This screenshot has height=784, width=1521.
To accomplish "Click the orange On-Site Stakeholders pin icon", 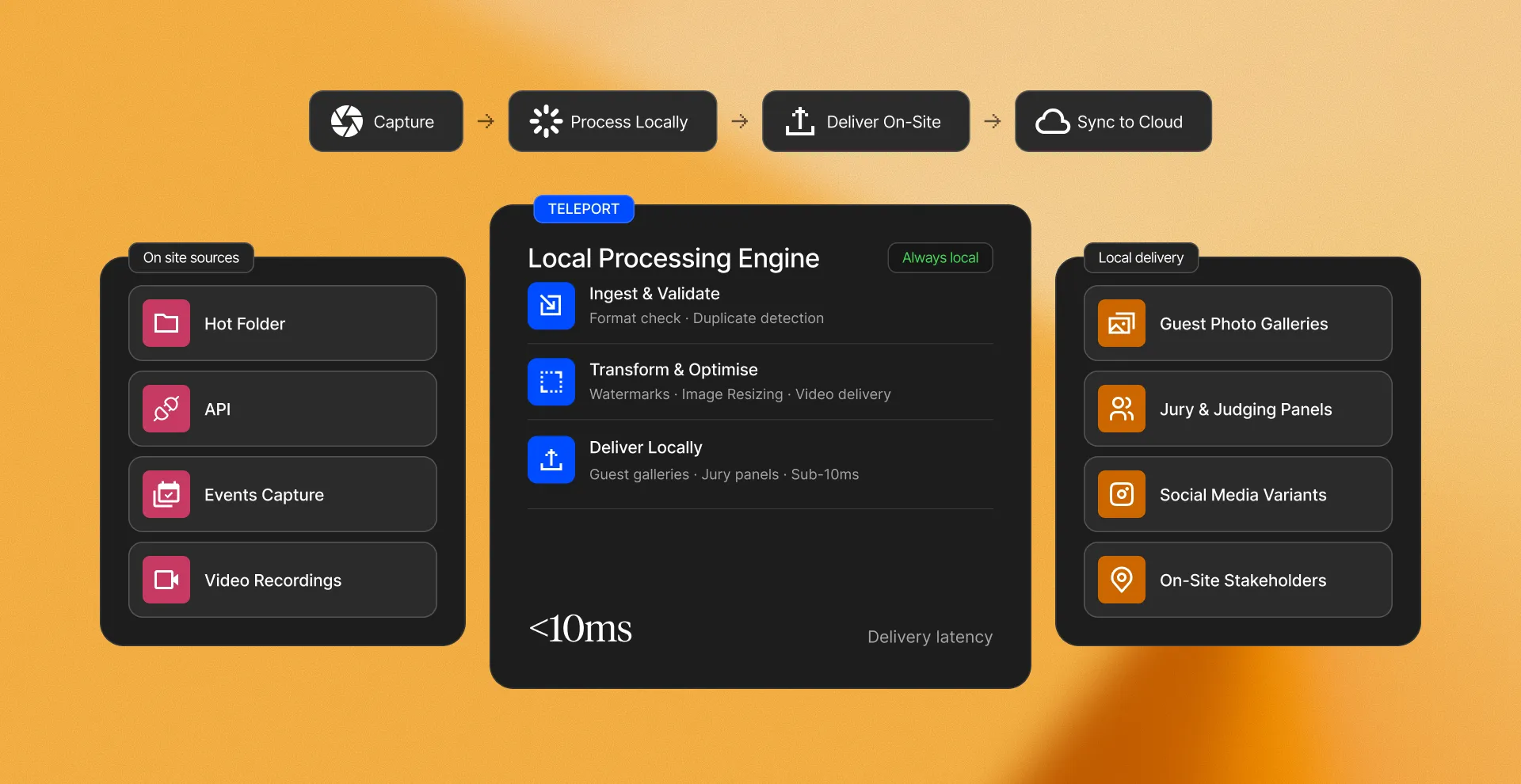I will pyautogui.click(x=1122, y=580).
